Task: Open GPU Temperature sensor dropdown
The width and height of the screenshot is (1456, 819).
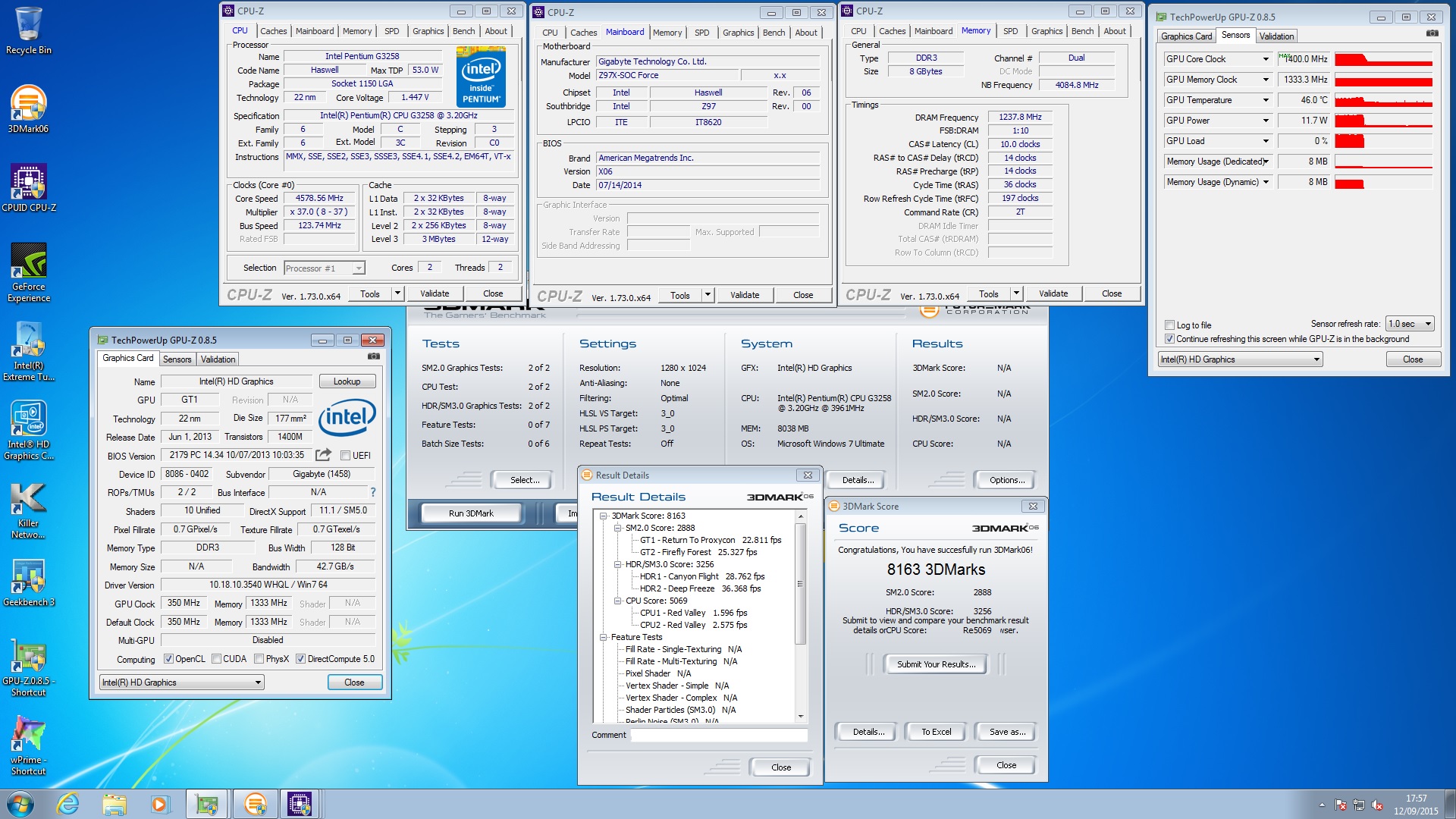Action: coord(1266,100)
